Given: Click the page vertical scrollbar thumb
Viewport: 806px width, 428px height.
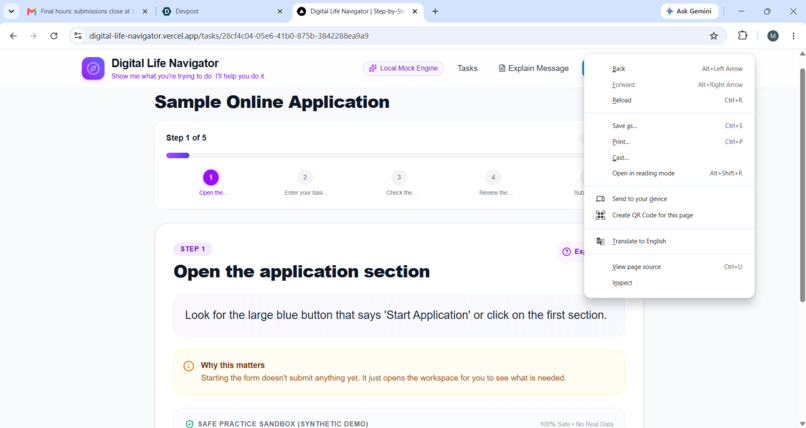Looking at the screenshot, I should point(802,185).
